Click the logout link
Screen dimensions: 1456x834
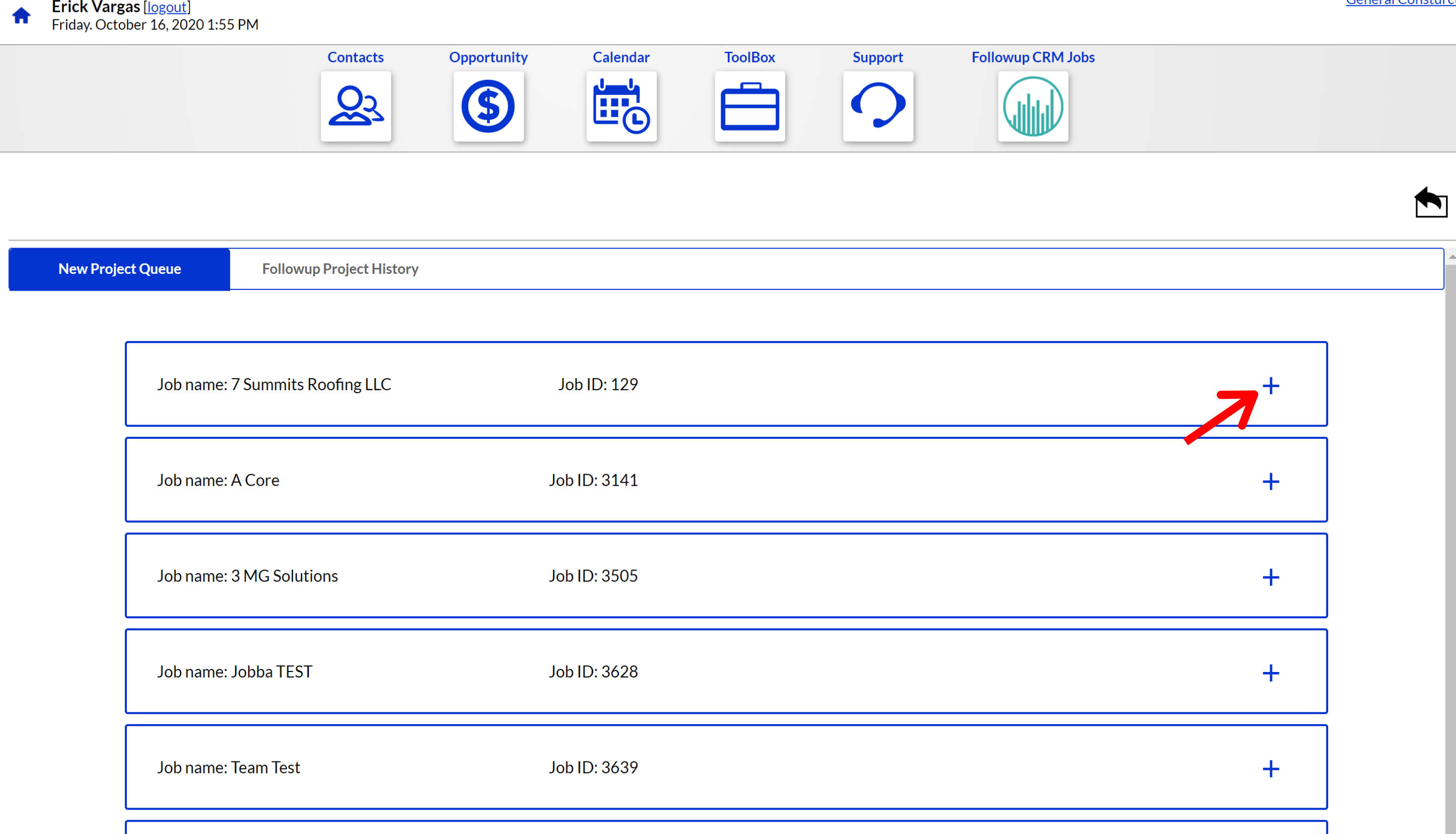point(167,7)
